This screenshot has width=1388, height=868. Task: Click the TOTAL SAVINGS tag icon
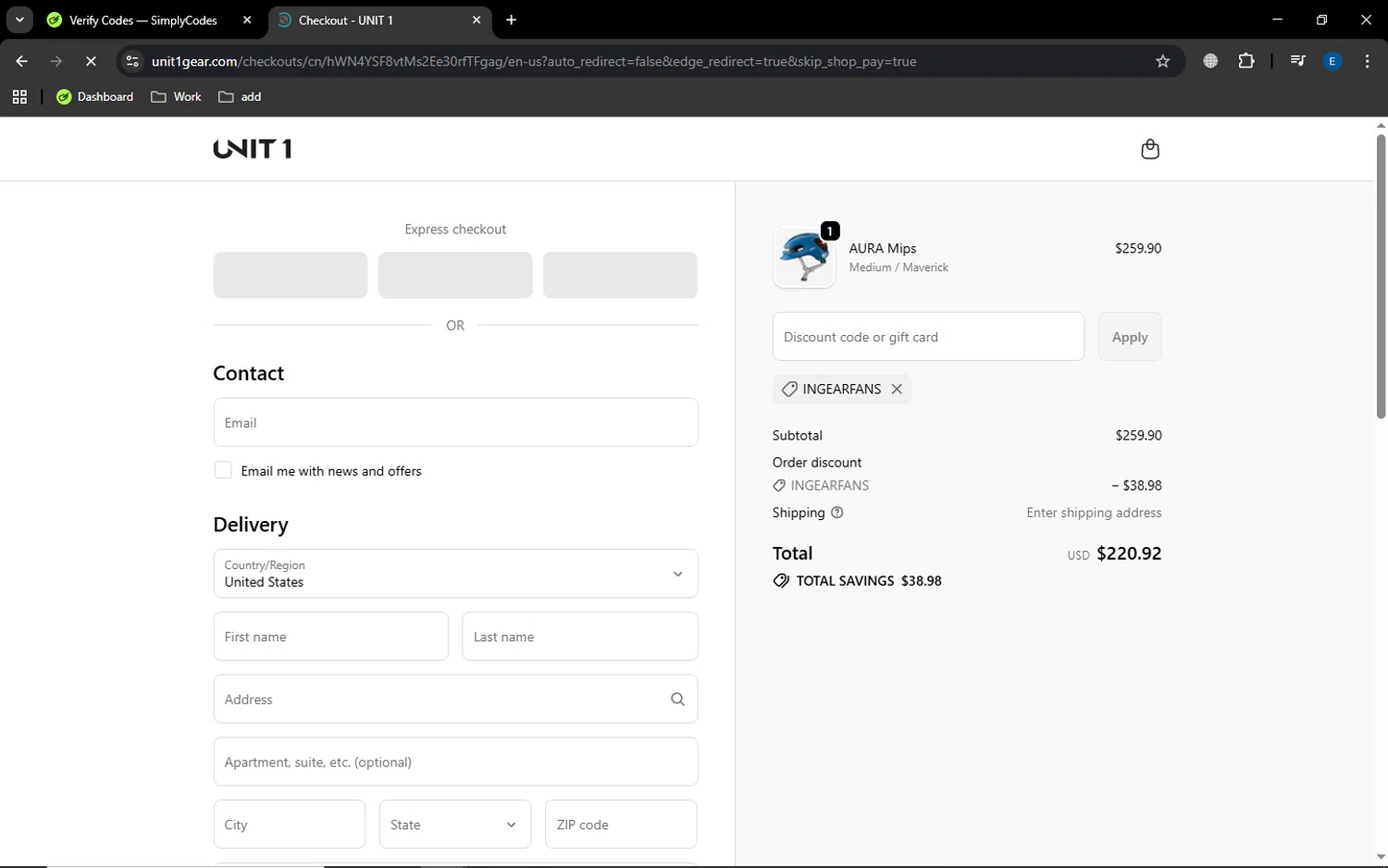tap(781, 581)
